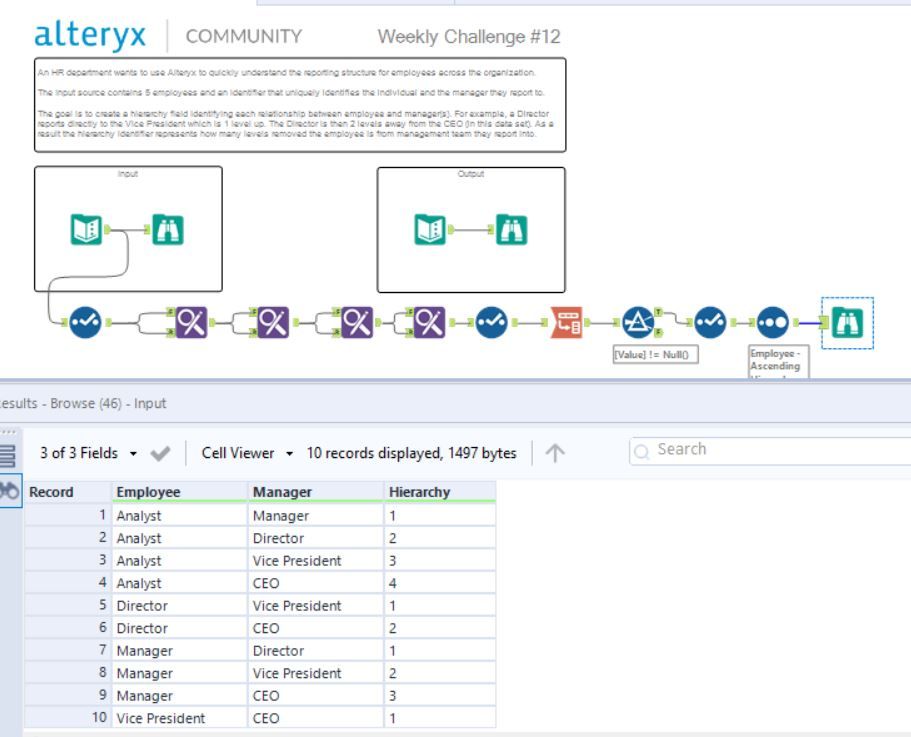
Task: Click the Browse tool inside Output container
Action: click(x=511, y=229)
